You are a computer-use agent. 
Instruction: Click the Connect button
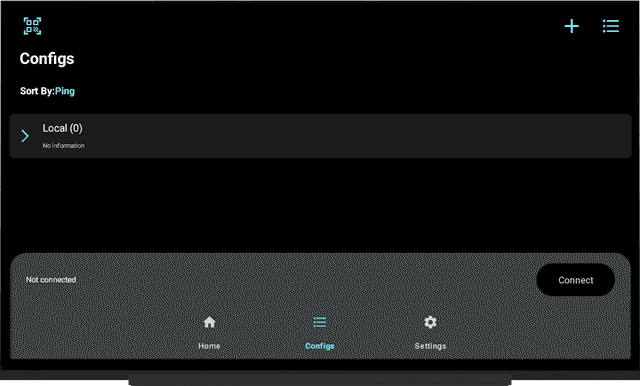pos(576,280)
